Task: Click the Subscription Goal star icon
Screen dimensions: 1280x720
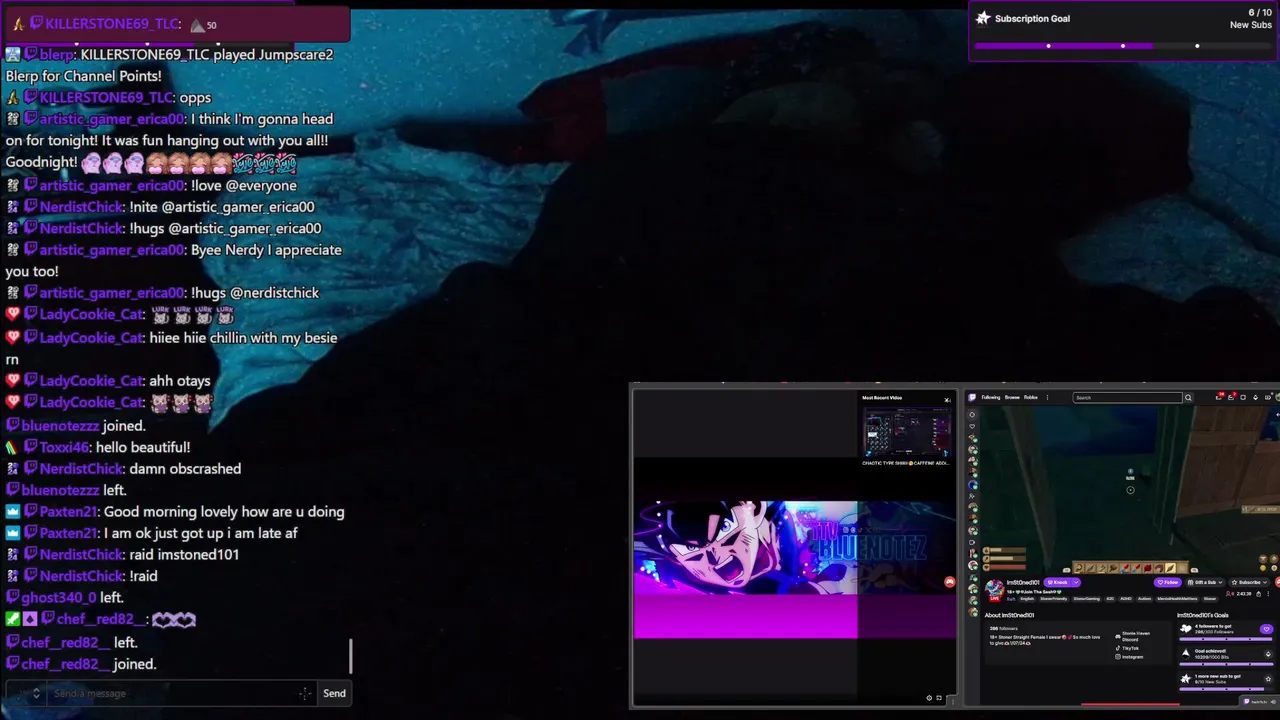Action: coord(983,18)
